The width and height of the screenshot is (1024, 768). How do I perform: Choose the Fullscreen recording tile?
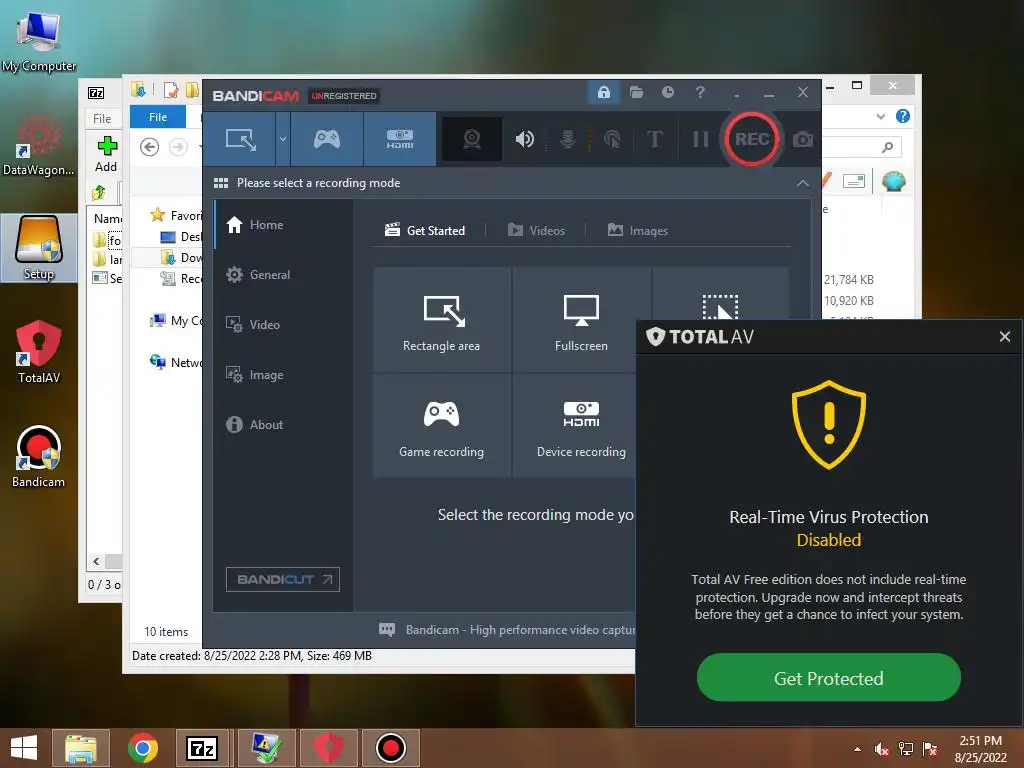581,319
